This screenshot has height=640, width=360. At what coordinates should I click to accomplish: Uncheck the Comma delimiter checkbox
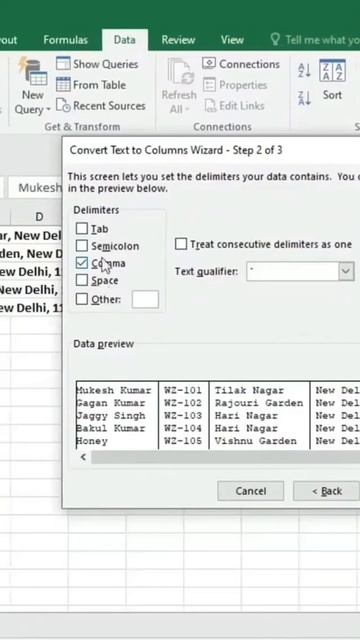[x=82, y=263]
